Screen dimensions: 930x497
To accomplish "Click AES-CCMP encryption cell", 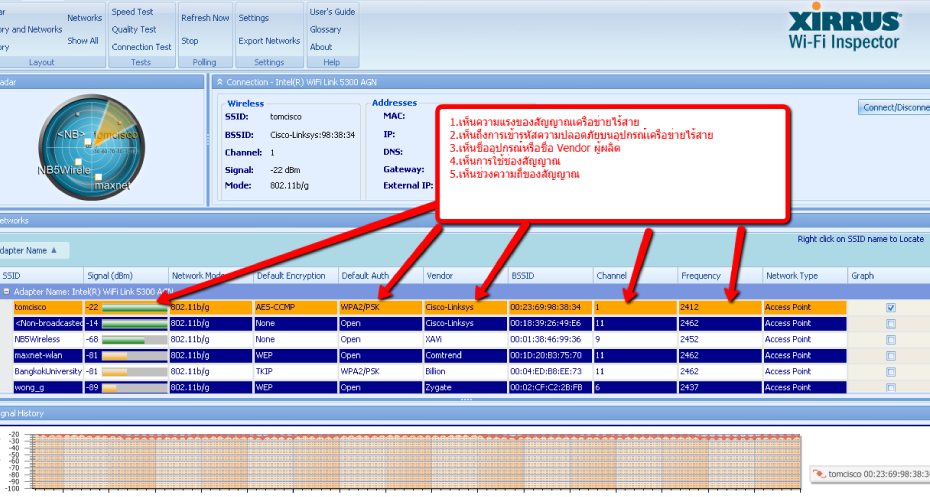I will click(x=295, y=307).
